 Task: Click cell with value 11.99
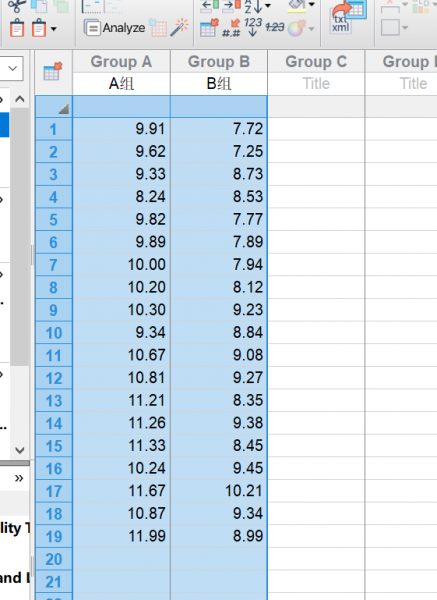point(121,536)
